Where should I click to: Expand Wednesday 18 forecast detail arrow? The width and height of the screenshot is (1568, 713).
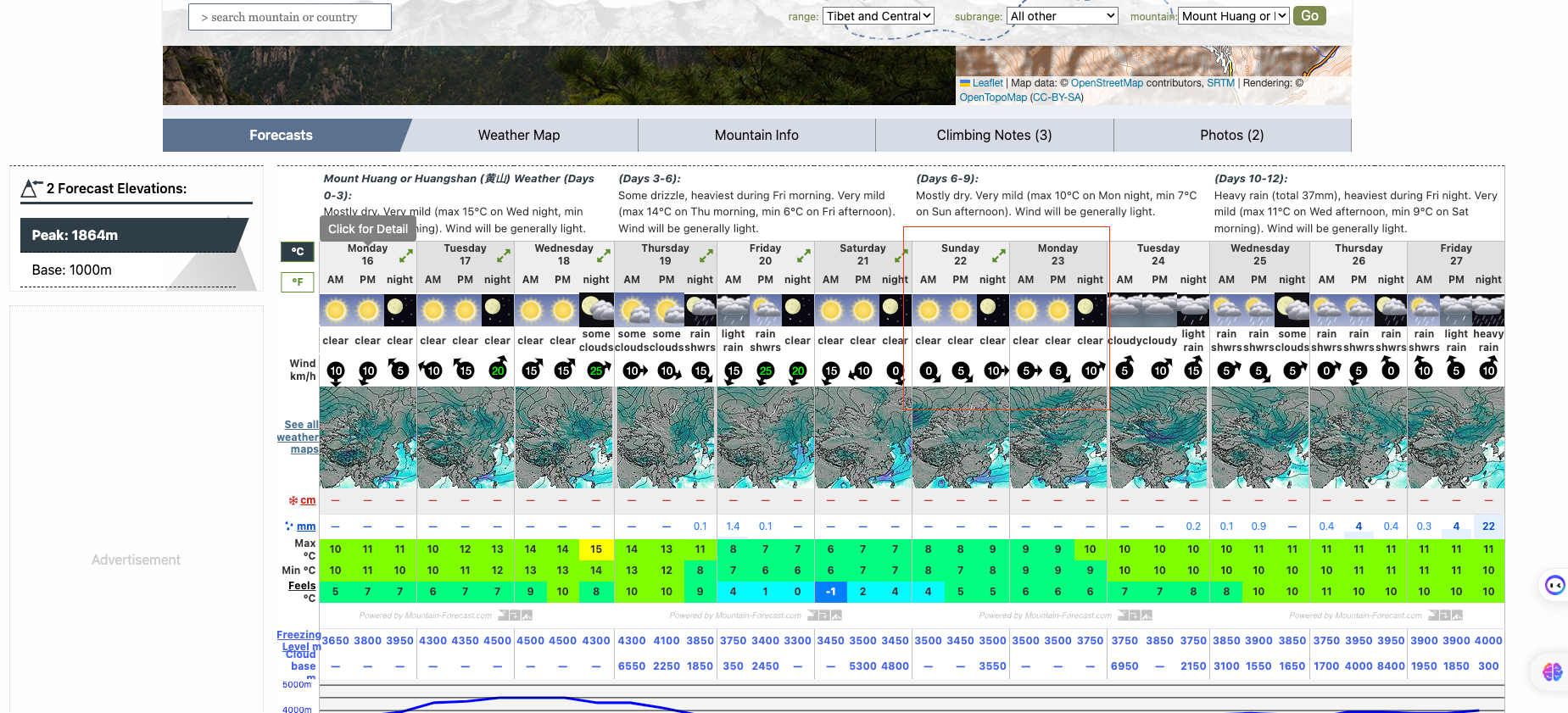coord(604,255)
